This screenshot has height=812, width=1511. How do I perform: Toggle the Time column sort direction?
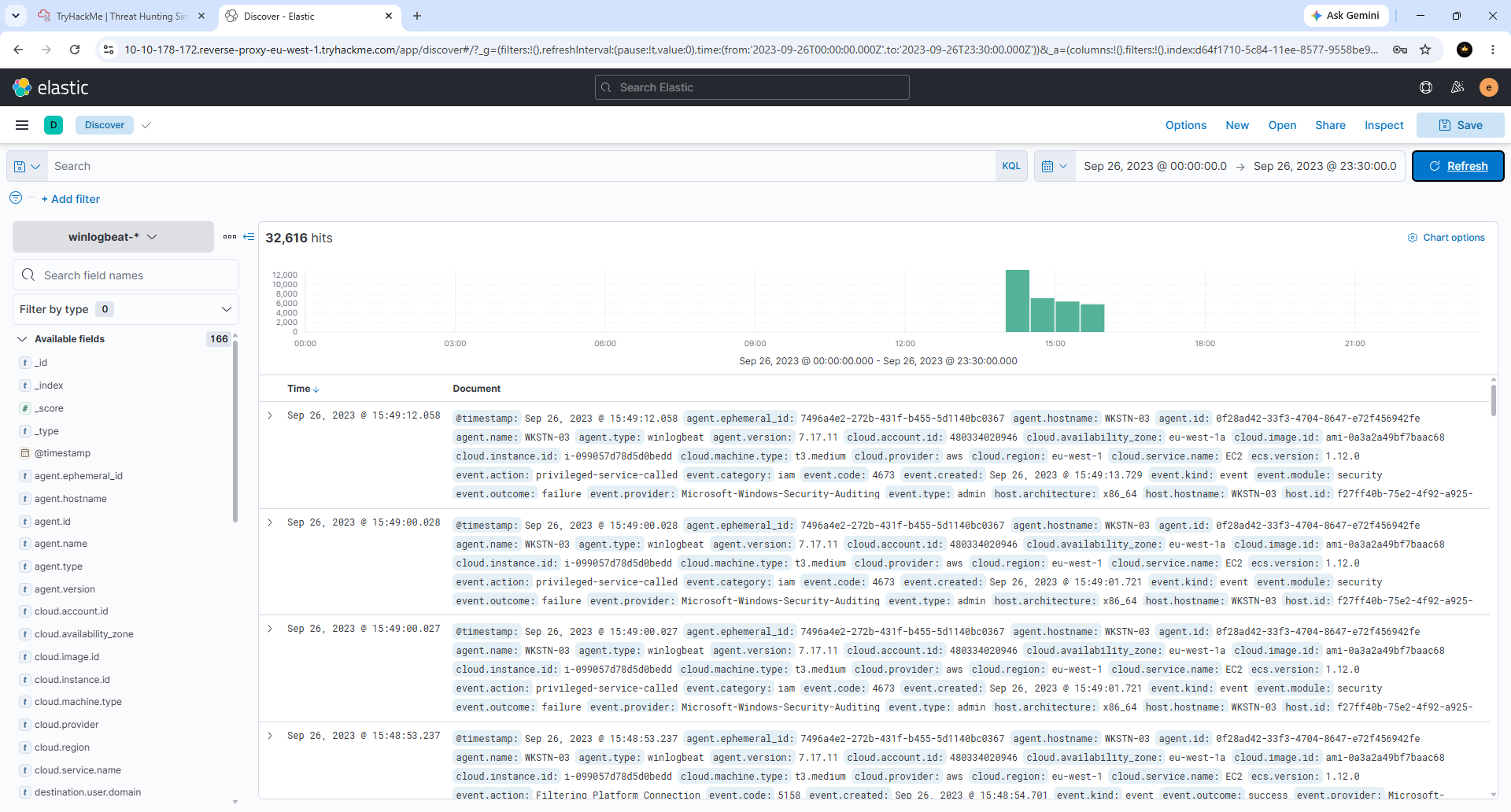point(303,389)
